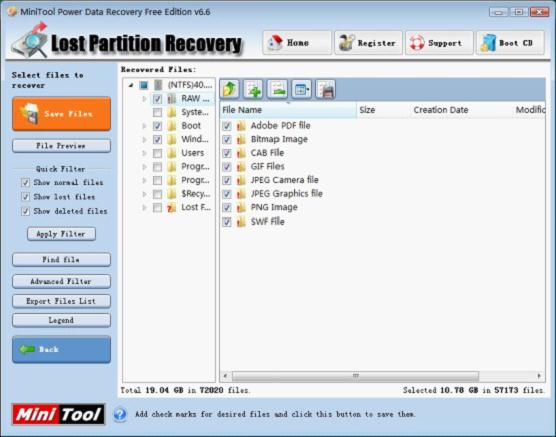556x437 pixels.
Task: Toggle Show deleted files checkbox
Action: 25,211
